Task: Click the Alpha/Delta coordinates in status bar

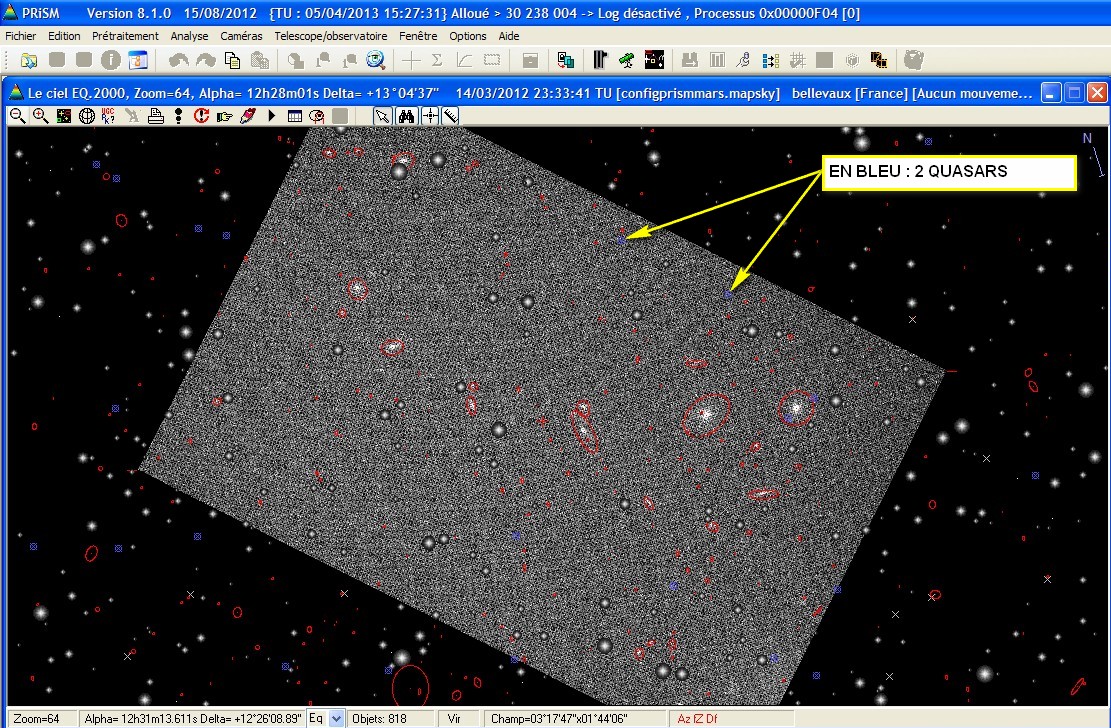Action: pyautogui.click(x=193, y=719)
